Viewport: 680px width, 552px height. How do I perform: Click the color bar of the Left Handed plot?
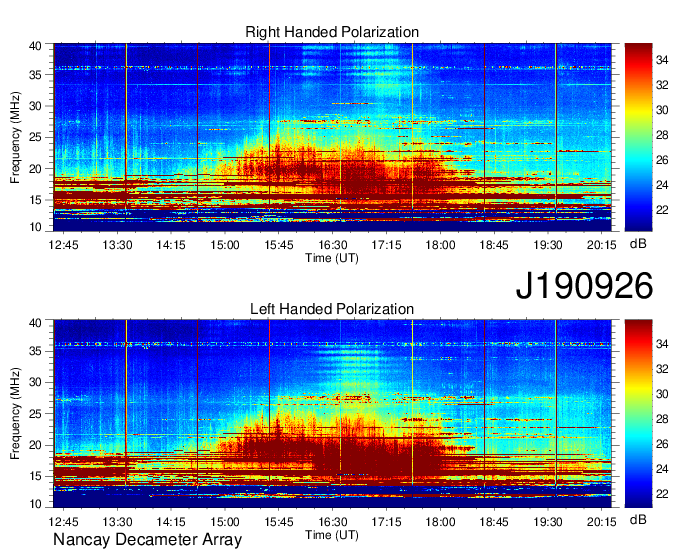click(638, 413)
